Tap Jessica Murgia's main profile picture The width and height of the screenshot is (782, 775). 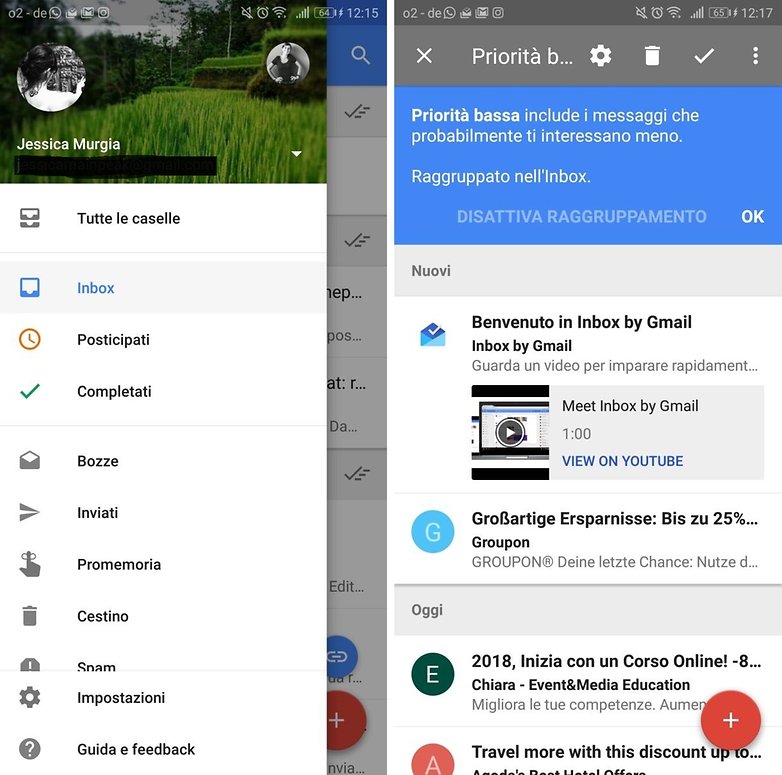tap(51, 77)
